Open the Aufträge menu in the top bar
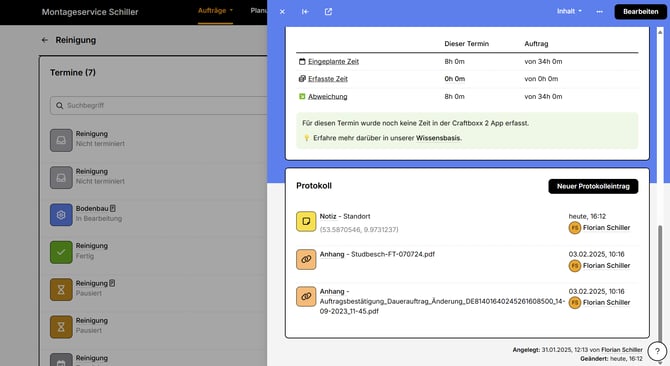Viewport: 670px width, 366px height. 215,11
